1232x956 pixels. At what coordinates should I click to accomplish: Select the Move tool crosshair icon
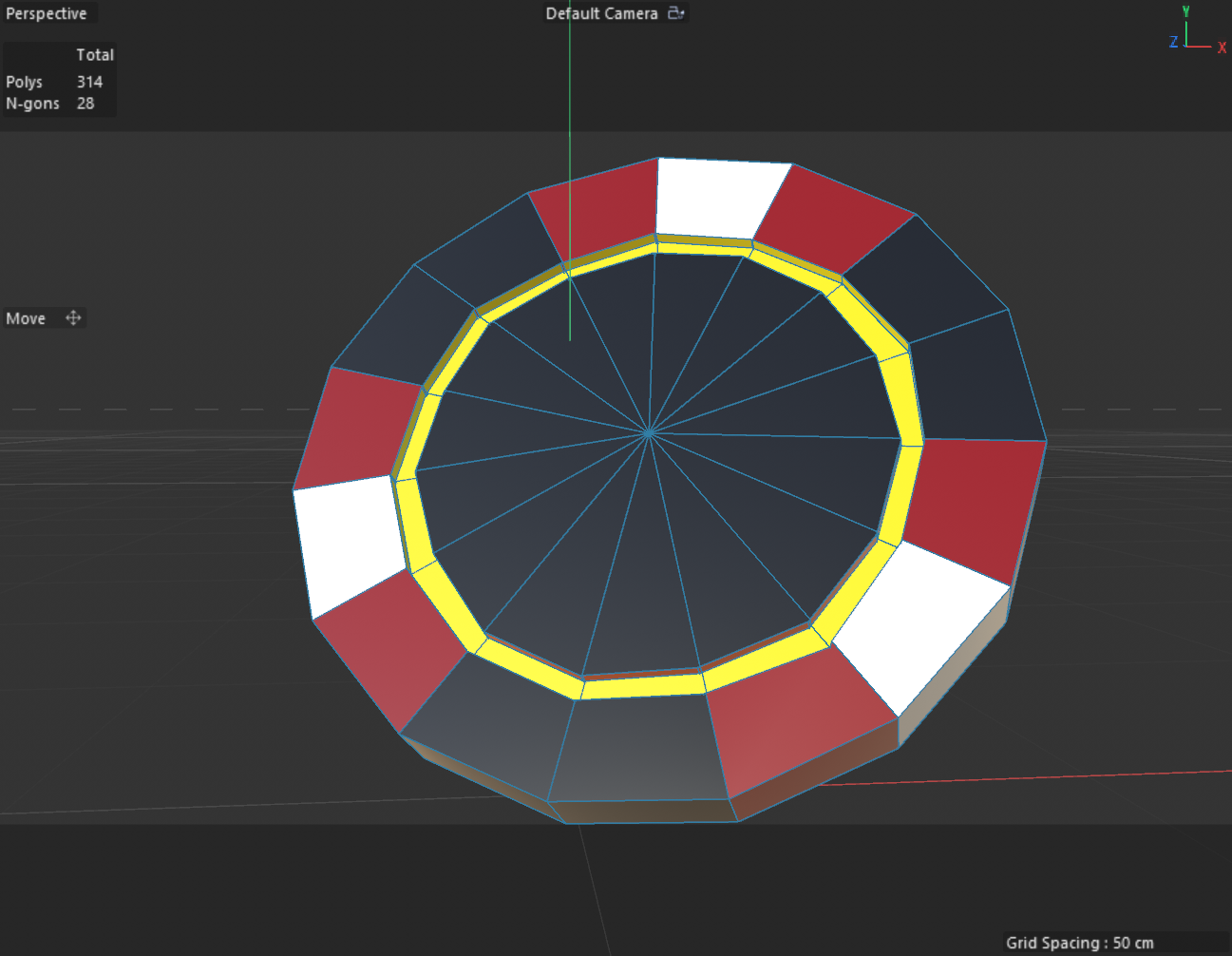coord(73,317)
